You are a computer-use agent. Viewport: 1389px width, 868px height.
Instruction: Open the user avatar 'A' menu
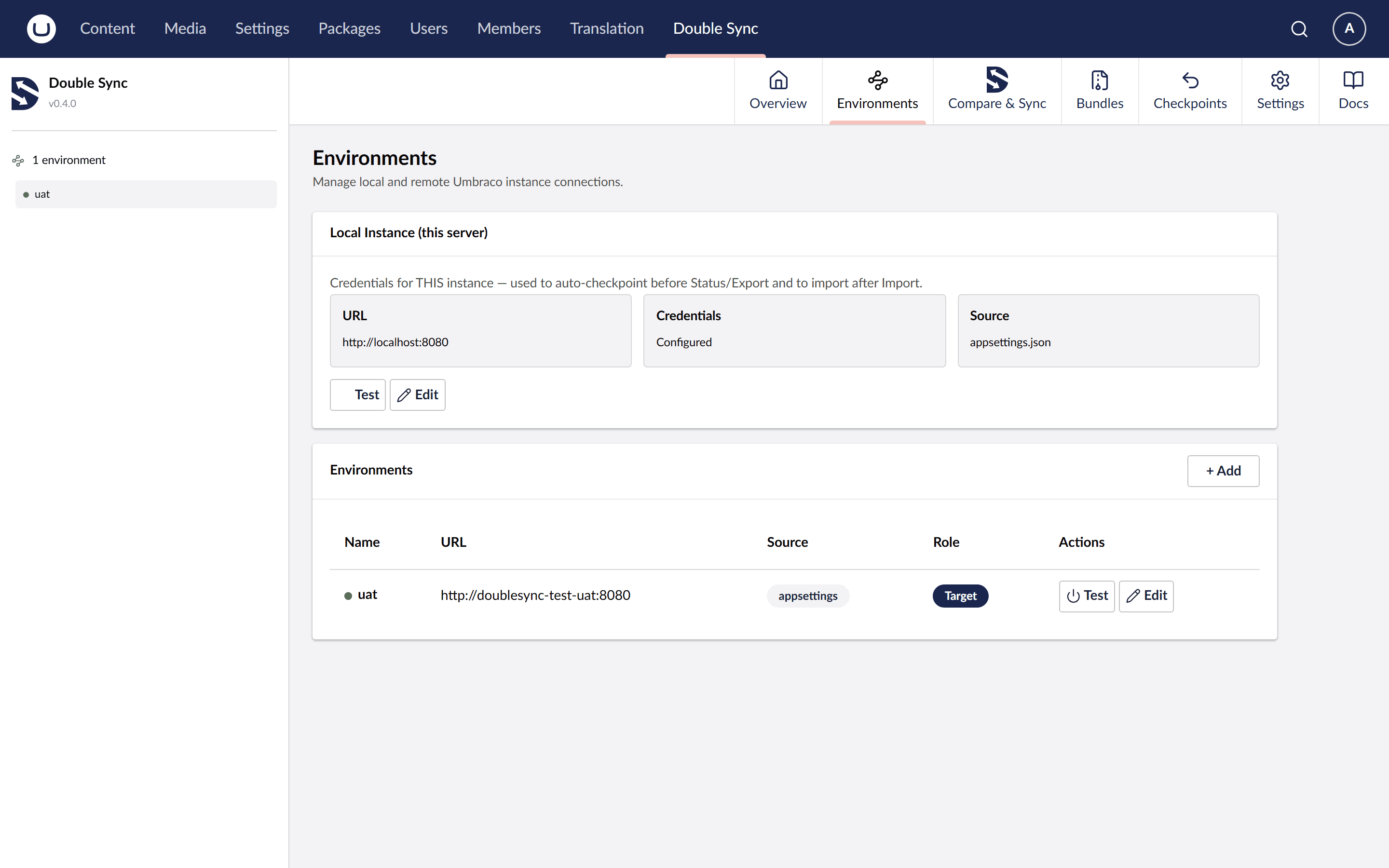pyautogui.click(x=1349, y=29)
